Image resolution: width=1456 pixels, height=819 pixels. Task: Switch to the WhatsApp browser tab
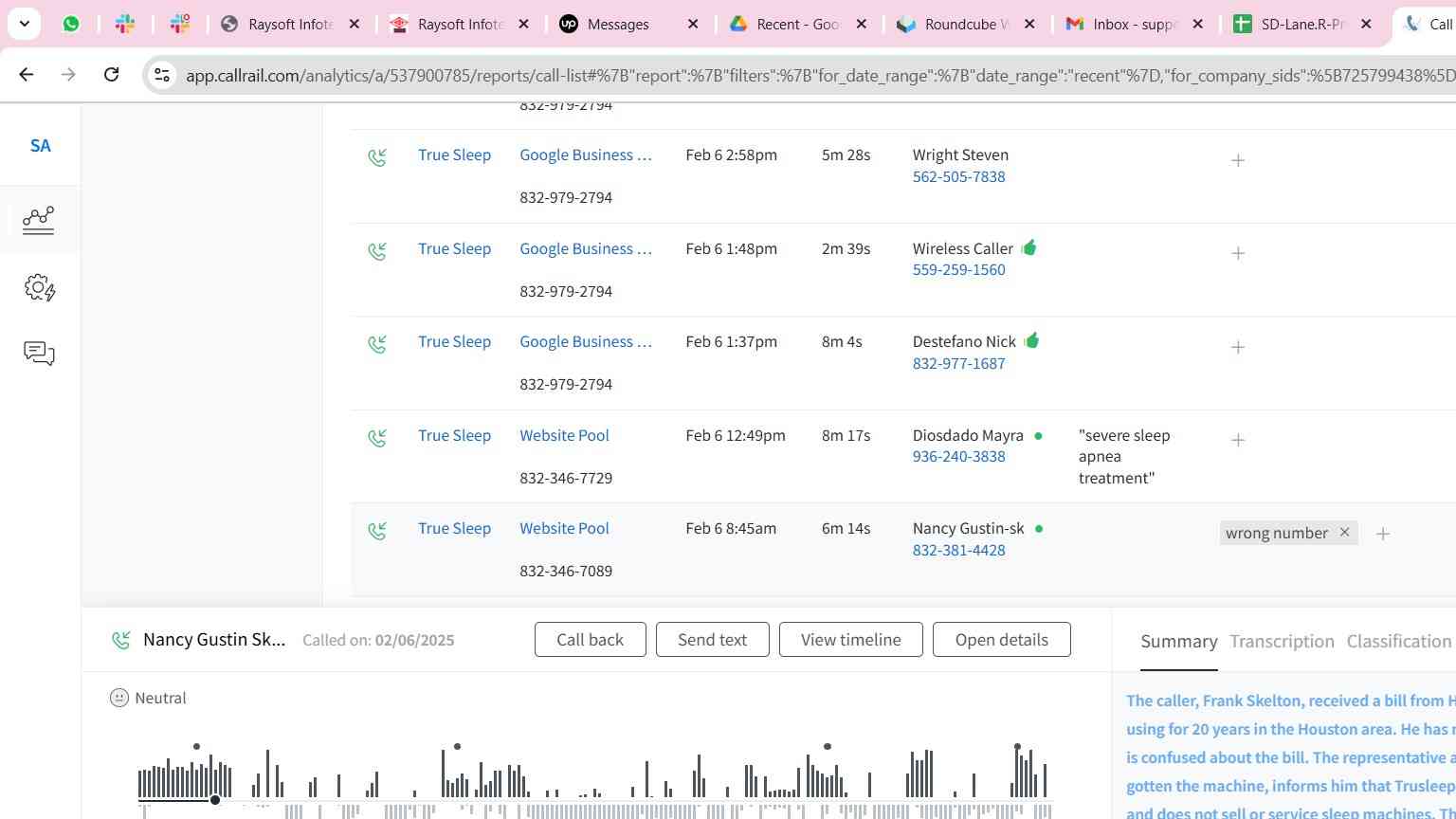71,24
